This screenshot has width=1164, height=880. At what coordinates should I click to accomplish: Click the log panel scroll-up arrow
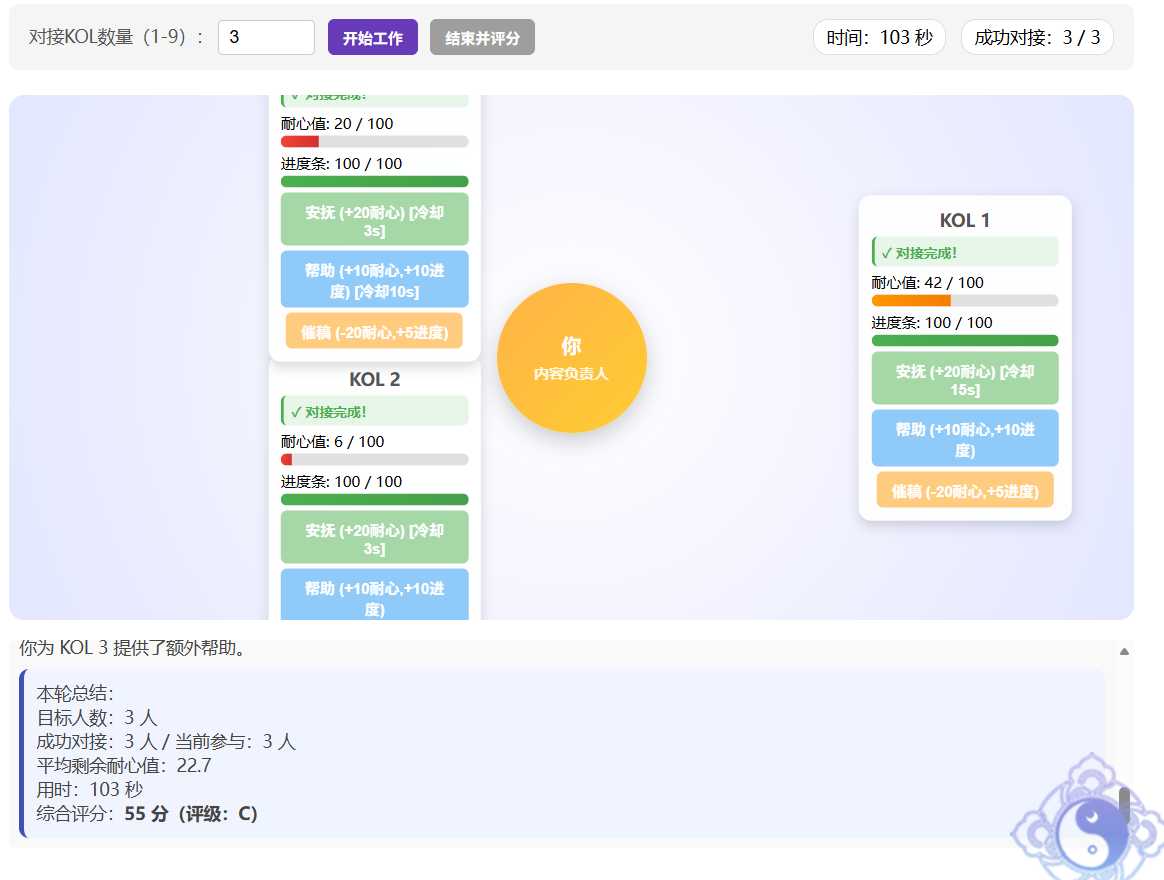point(1124,652)
